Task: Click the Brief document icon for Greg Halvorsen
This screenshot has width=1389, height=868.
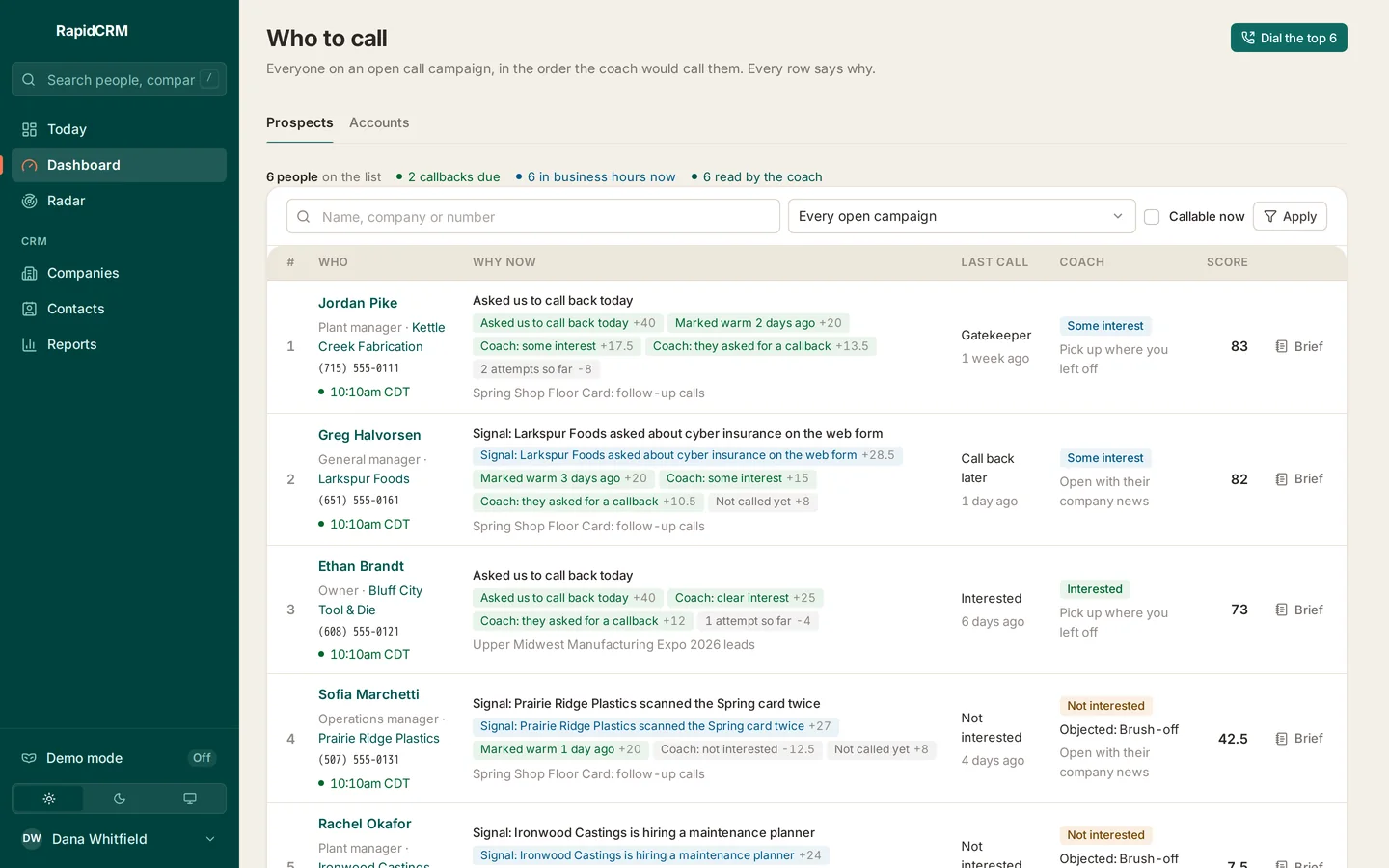Action: click(1282, 479)
